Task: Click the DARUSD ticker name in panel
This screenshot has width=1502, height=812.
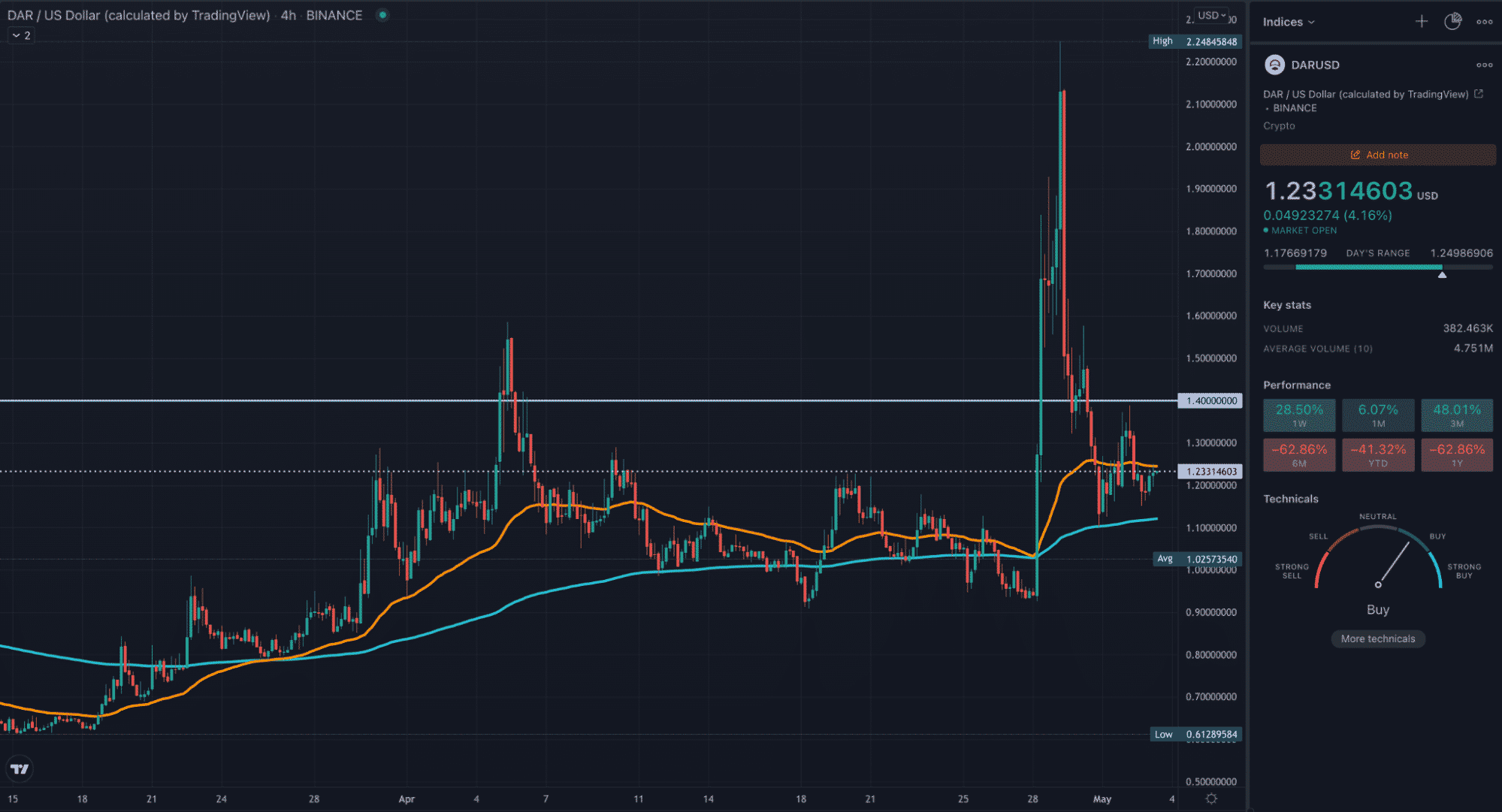Action: (x=1315, y=65)
